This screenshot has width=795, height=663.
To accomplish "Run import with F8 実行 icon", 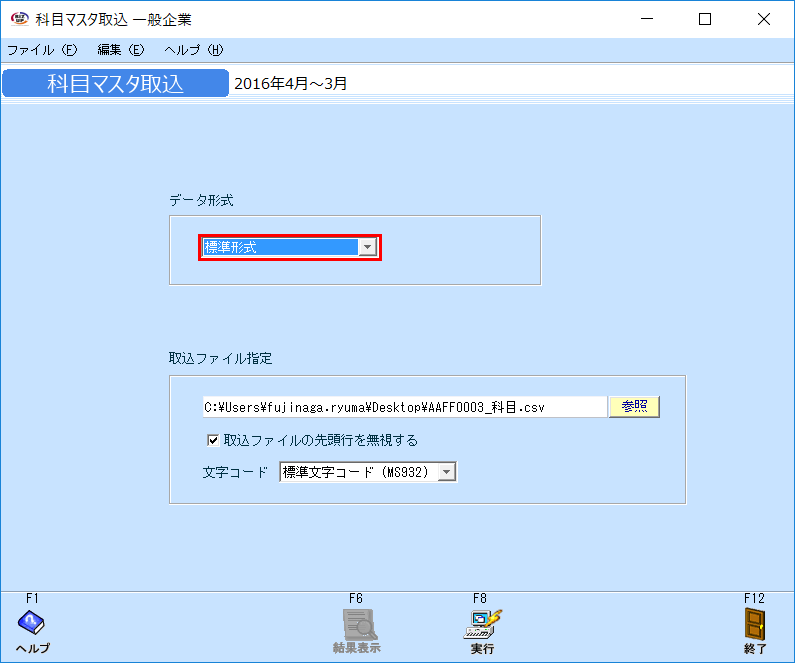I will 482,624.
